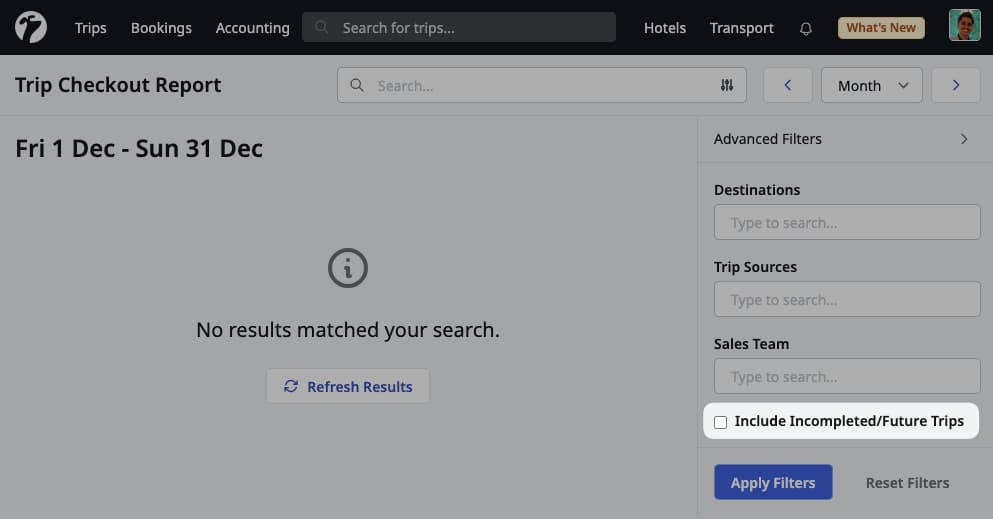
Task: Click the info icon above no results message
Action: pos(348,268)
